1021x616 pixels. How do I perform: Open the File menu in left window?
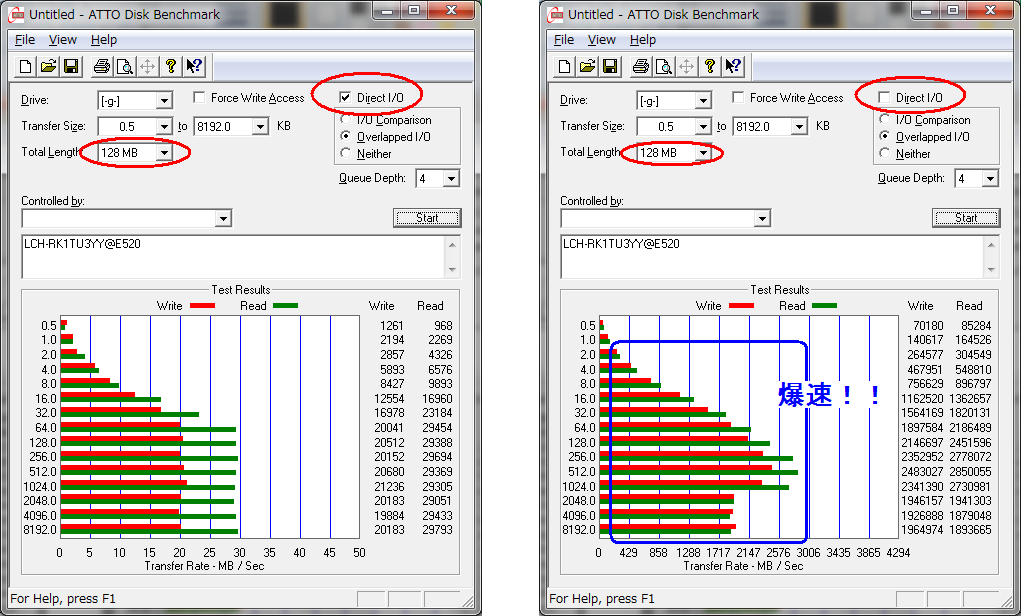25,40
